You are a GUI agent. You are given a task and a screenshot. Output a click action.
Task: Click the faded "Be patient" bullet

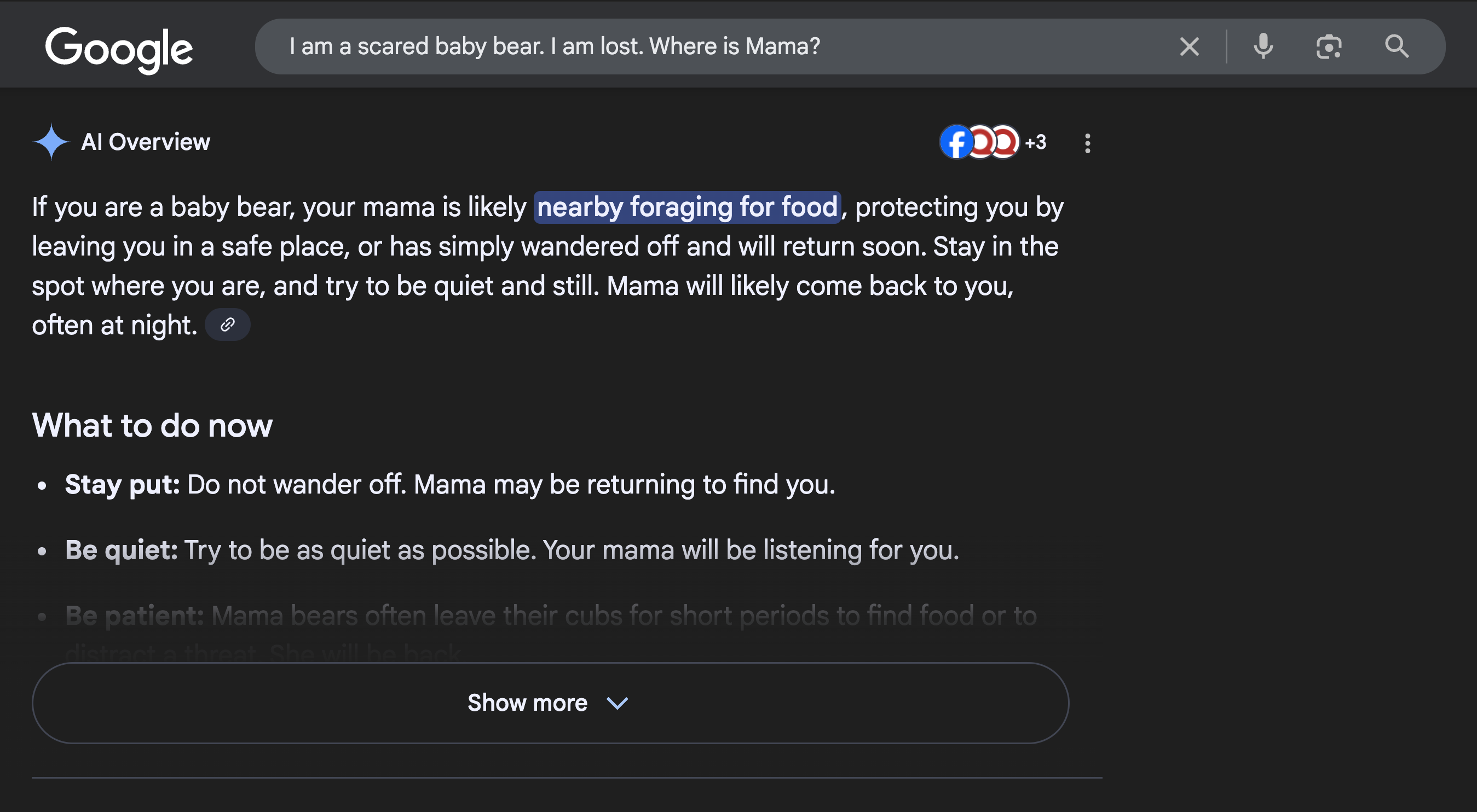[x=550, y=617]
